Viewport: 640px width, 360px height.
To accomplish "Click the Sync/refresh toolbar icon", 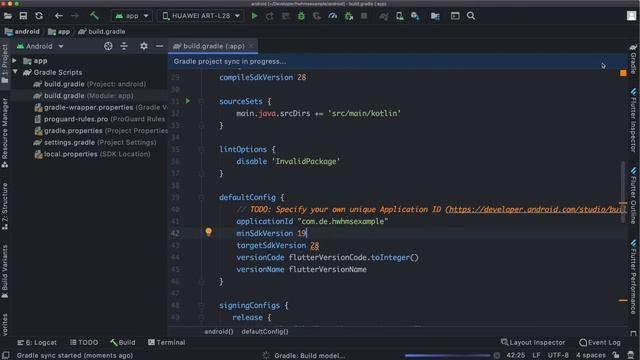I will (39, 16).
